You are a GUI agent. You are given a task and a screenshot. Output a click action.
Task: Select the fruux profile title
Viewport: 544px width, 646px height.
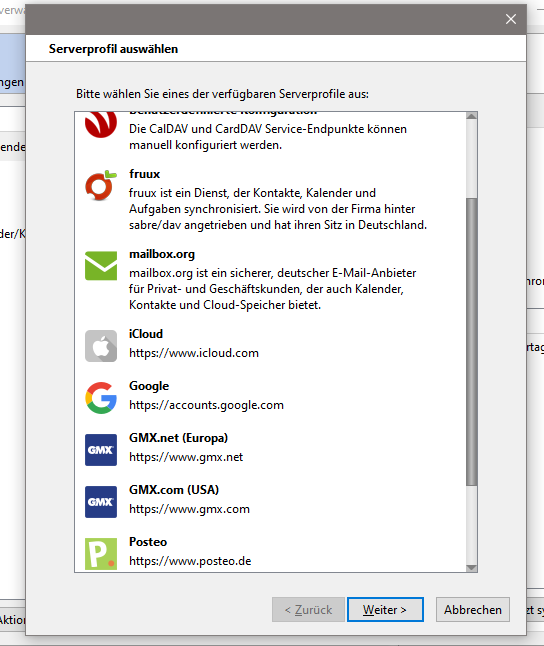click(145, 174)
